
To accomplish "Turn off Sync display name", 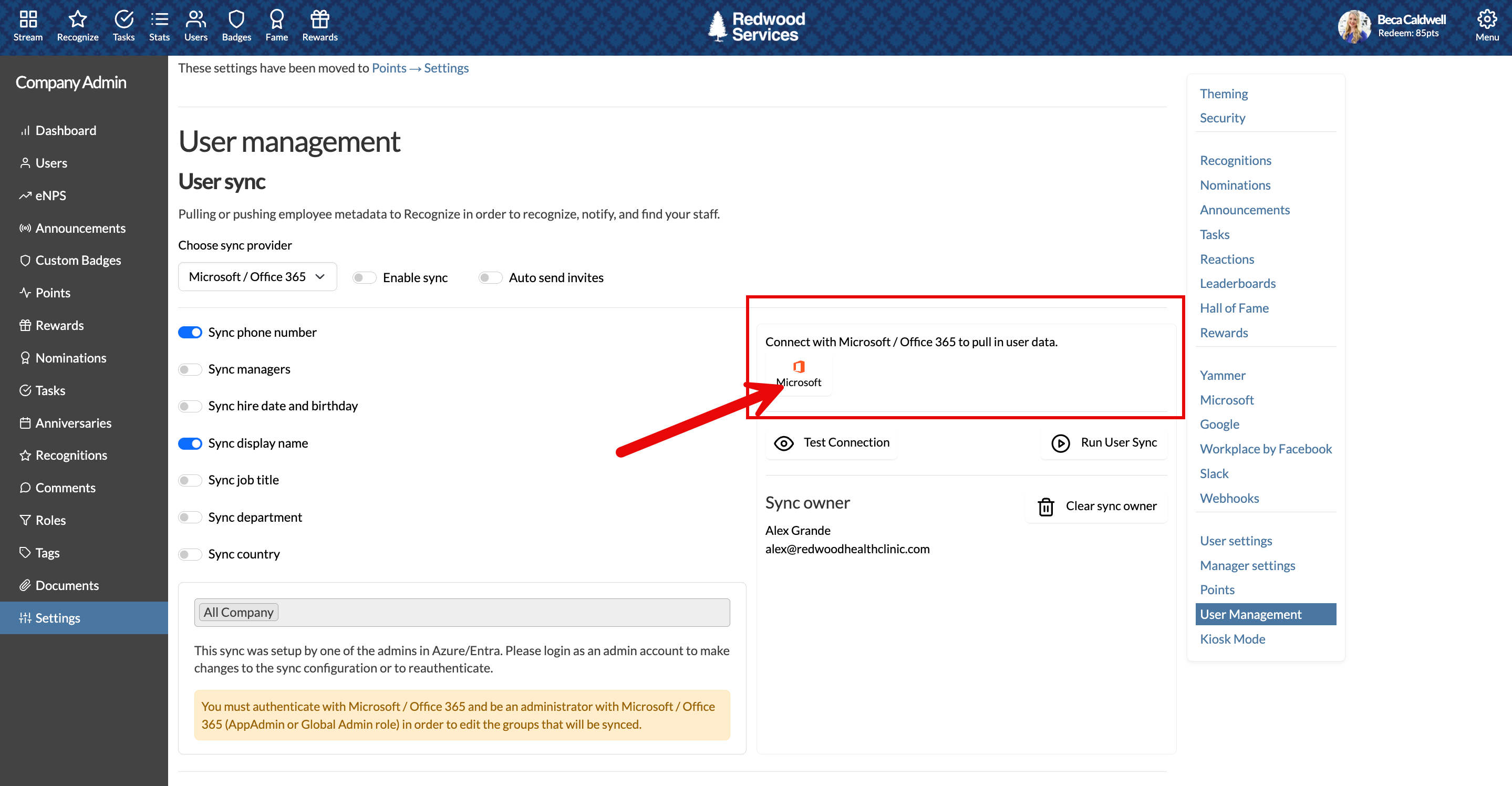I will click(x=190, y=444).
